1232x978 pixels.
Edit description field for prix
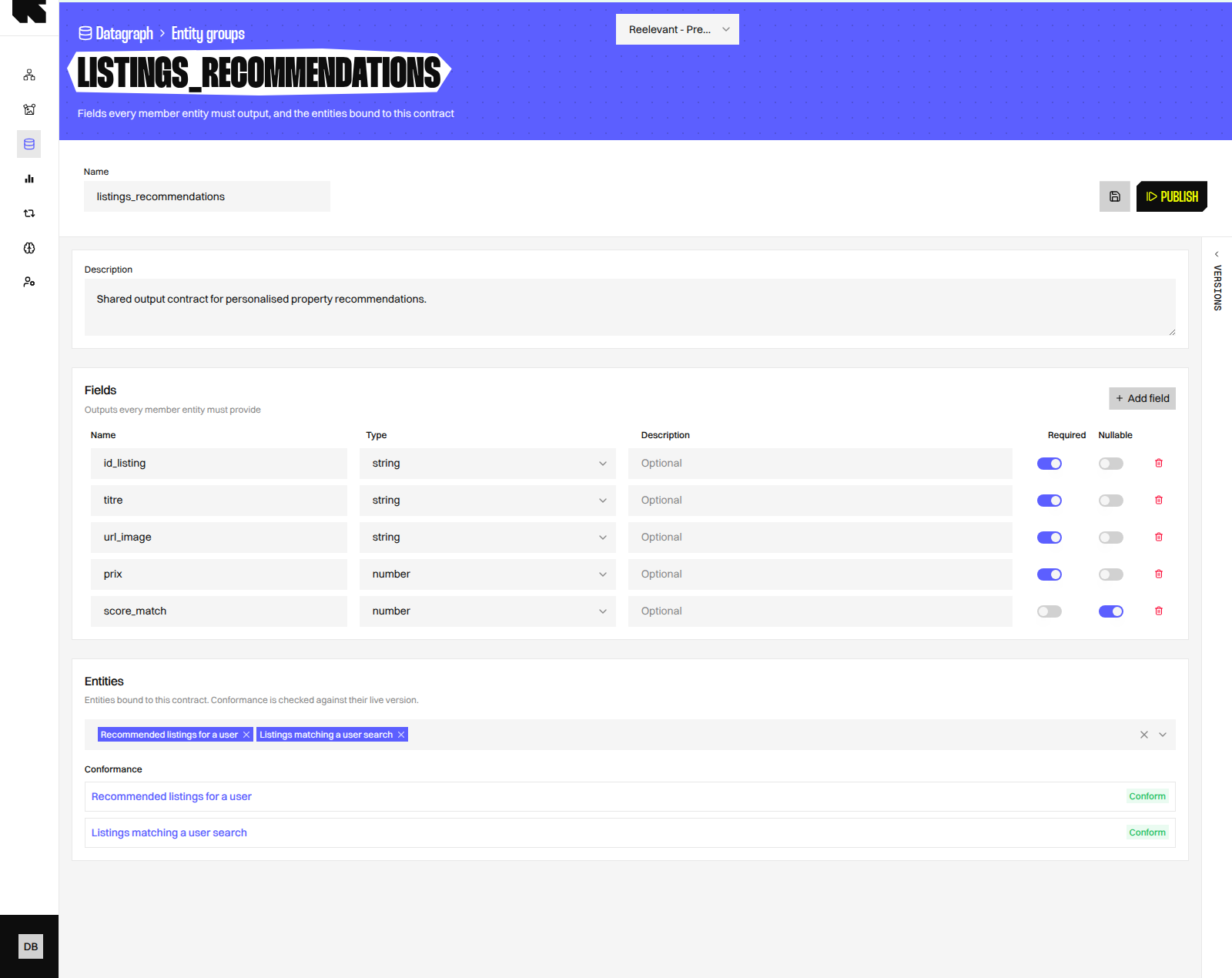click(820, 574)
